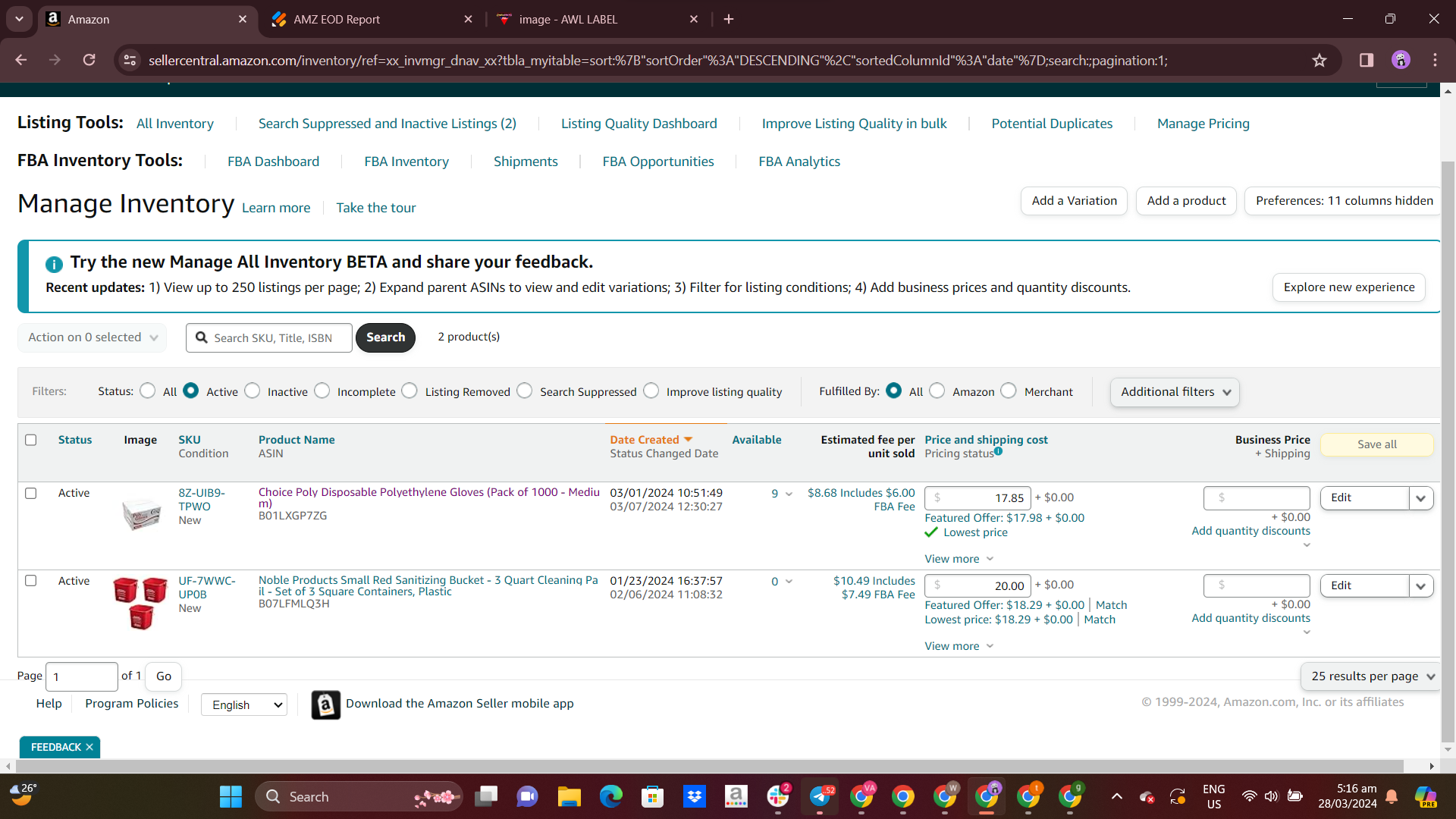1456x819 pixels.
Task: Open the Amazon app on the taskbar
Action: click(x=736, y=797)
